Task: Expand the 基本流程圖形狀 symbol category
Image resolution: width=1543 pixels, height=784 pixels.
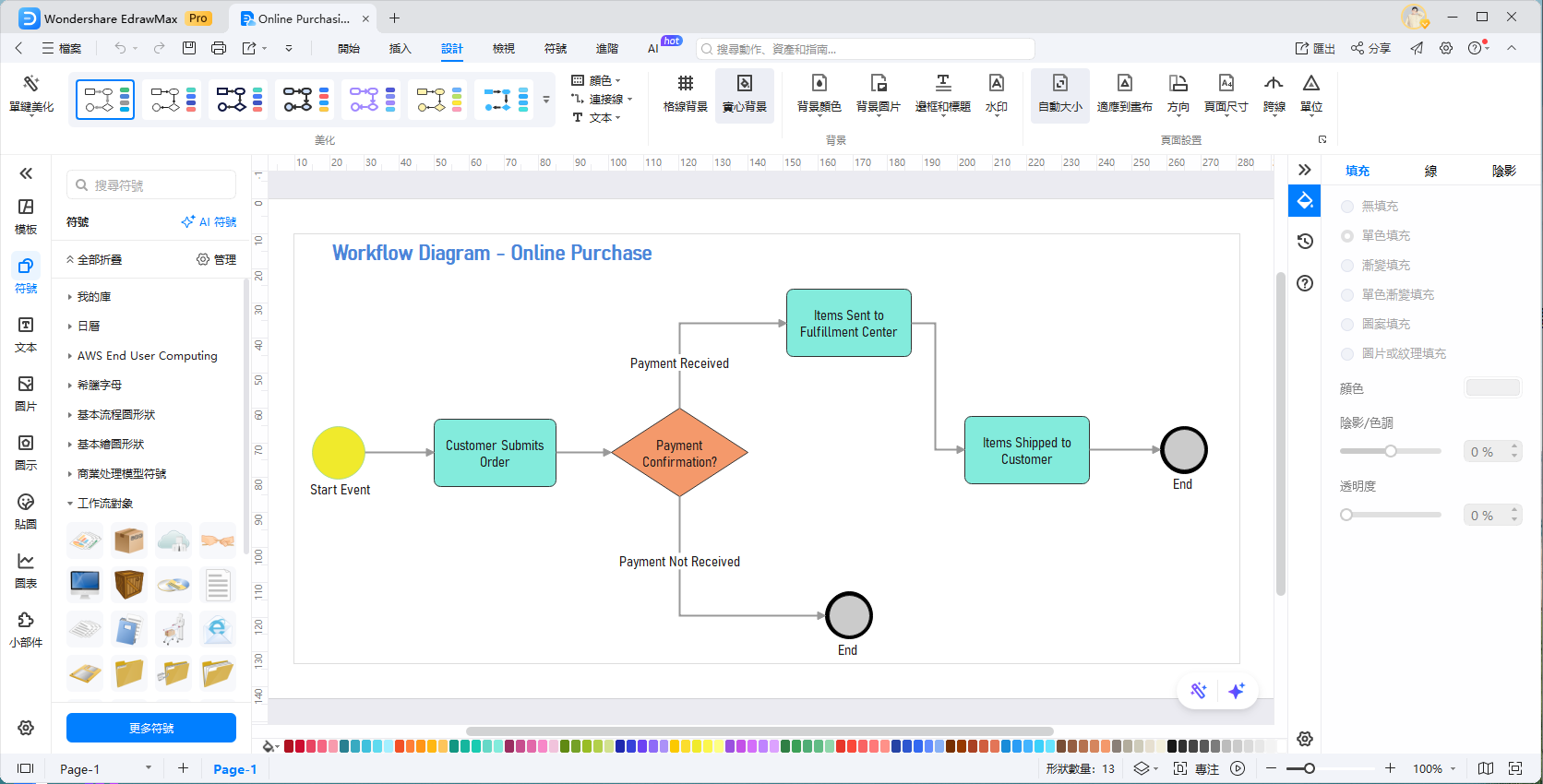Action: 116,415
